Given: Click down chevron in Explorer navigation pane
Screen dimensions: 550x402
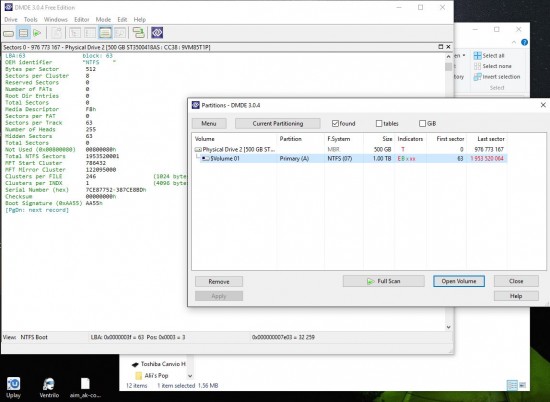Looking at the screenshot, I should pos(190,376).
